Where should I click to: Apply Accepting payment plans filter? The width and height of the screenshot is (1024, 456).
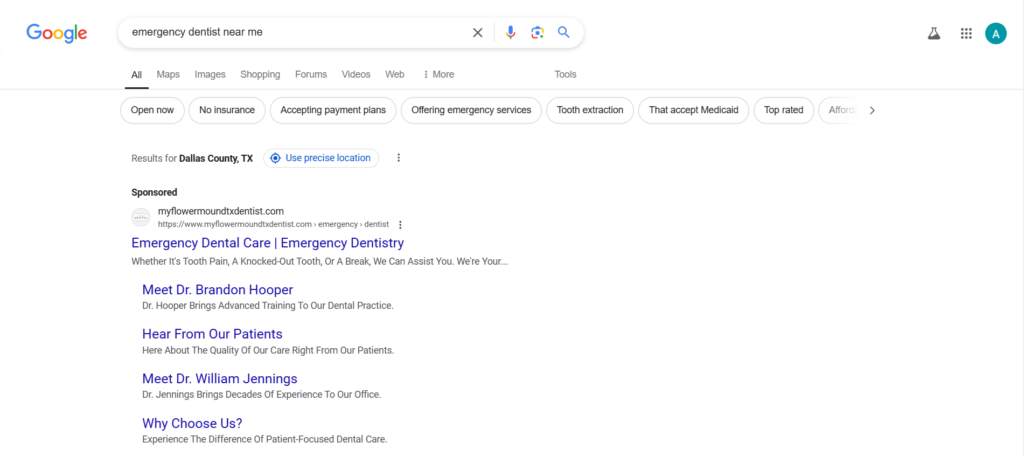333,110
